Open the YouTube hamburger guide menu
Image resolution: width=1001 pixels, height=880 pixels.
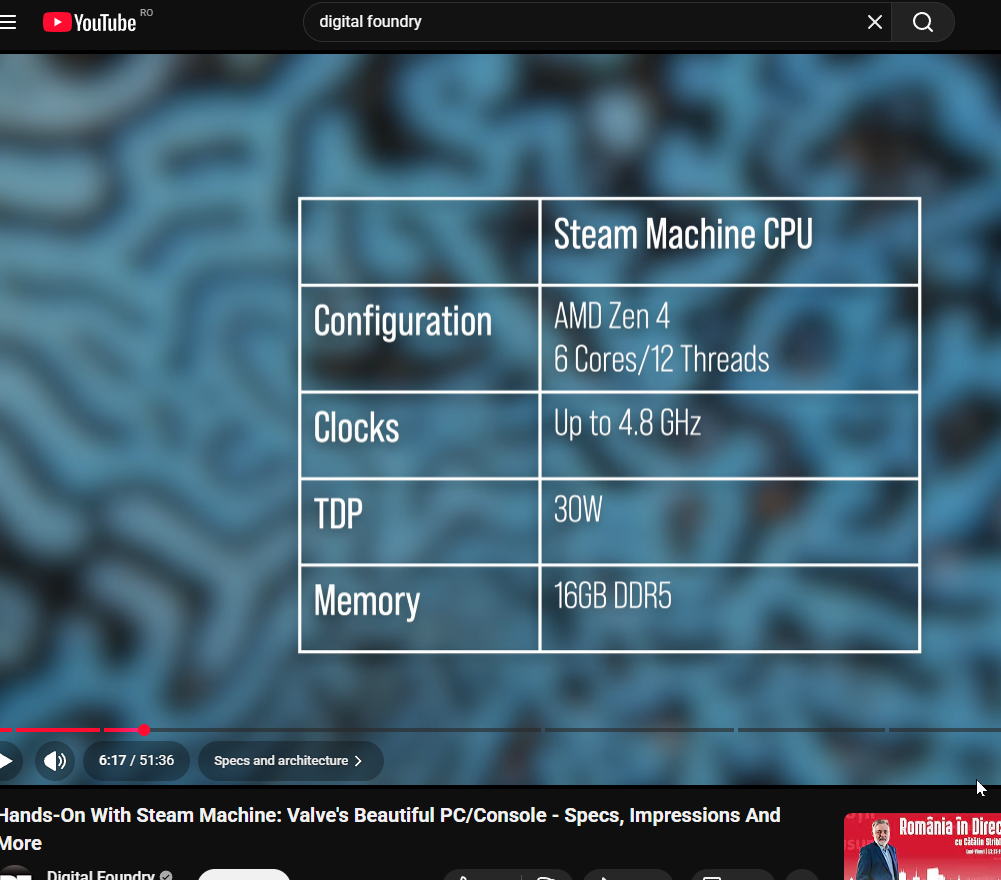tap(8, 22)
